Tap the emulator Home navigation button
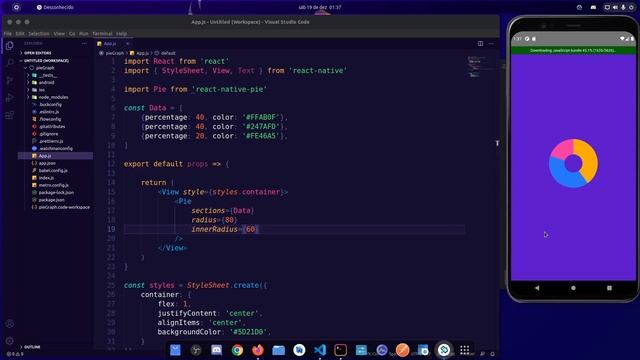Screen dimensions: 640x360 573,288
